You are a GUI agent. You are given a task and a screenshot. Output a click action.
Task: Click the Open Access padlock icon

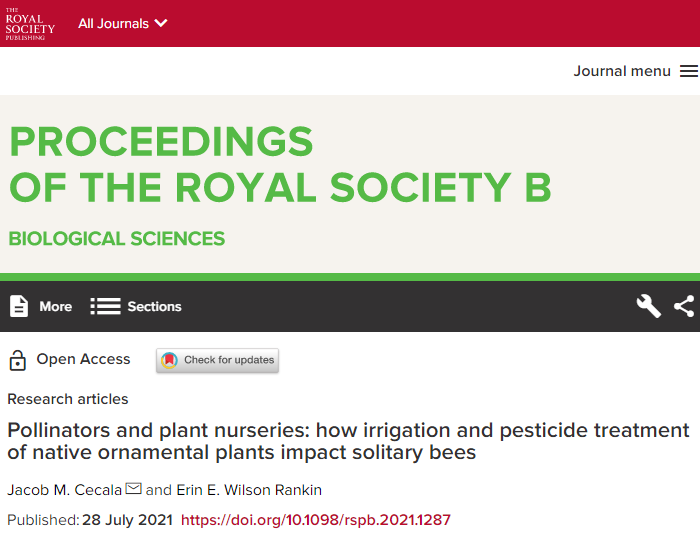coord(17,360)
